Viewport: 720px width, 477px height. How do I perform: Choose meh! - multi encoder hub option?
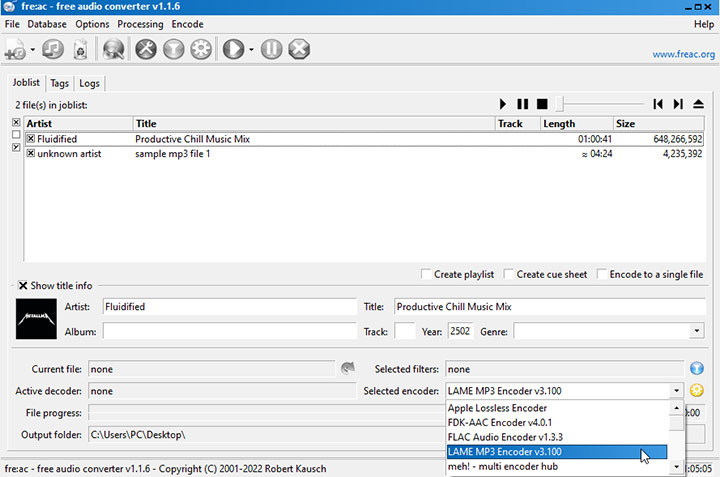[557, 466]
